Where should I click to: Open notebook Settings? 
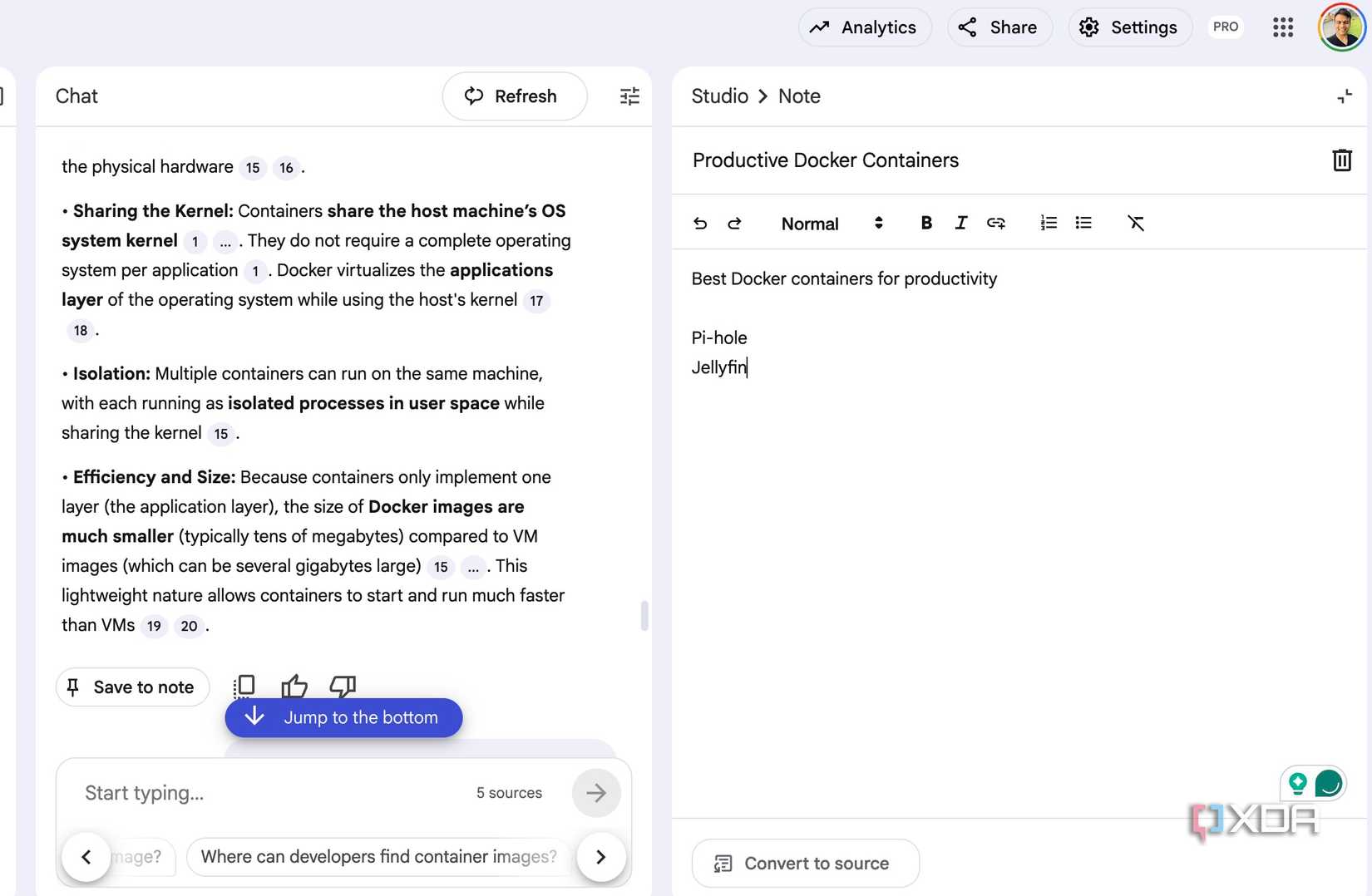1130,27
